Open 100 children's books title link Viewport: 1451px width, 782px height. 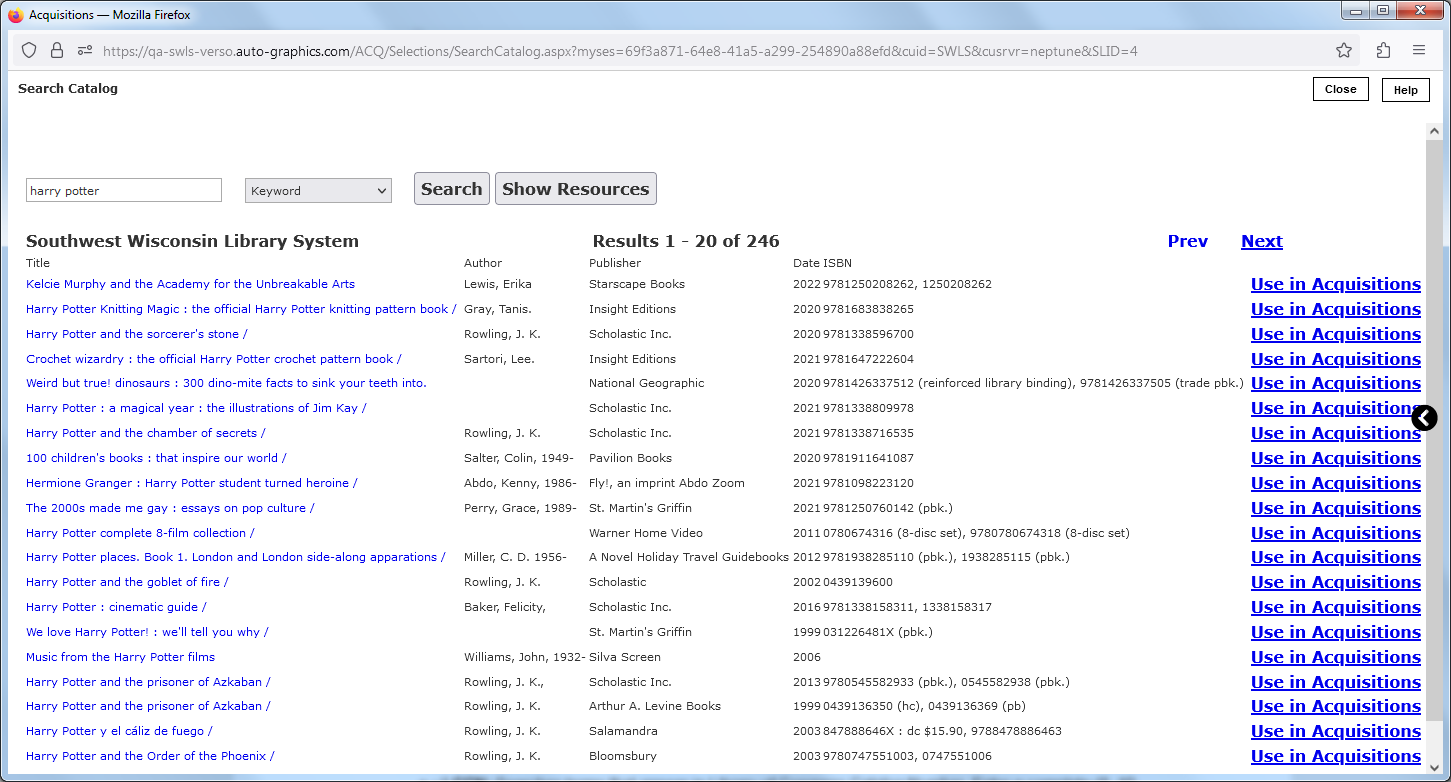pos(156,458)
